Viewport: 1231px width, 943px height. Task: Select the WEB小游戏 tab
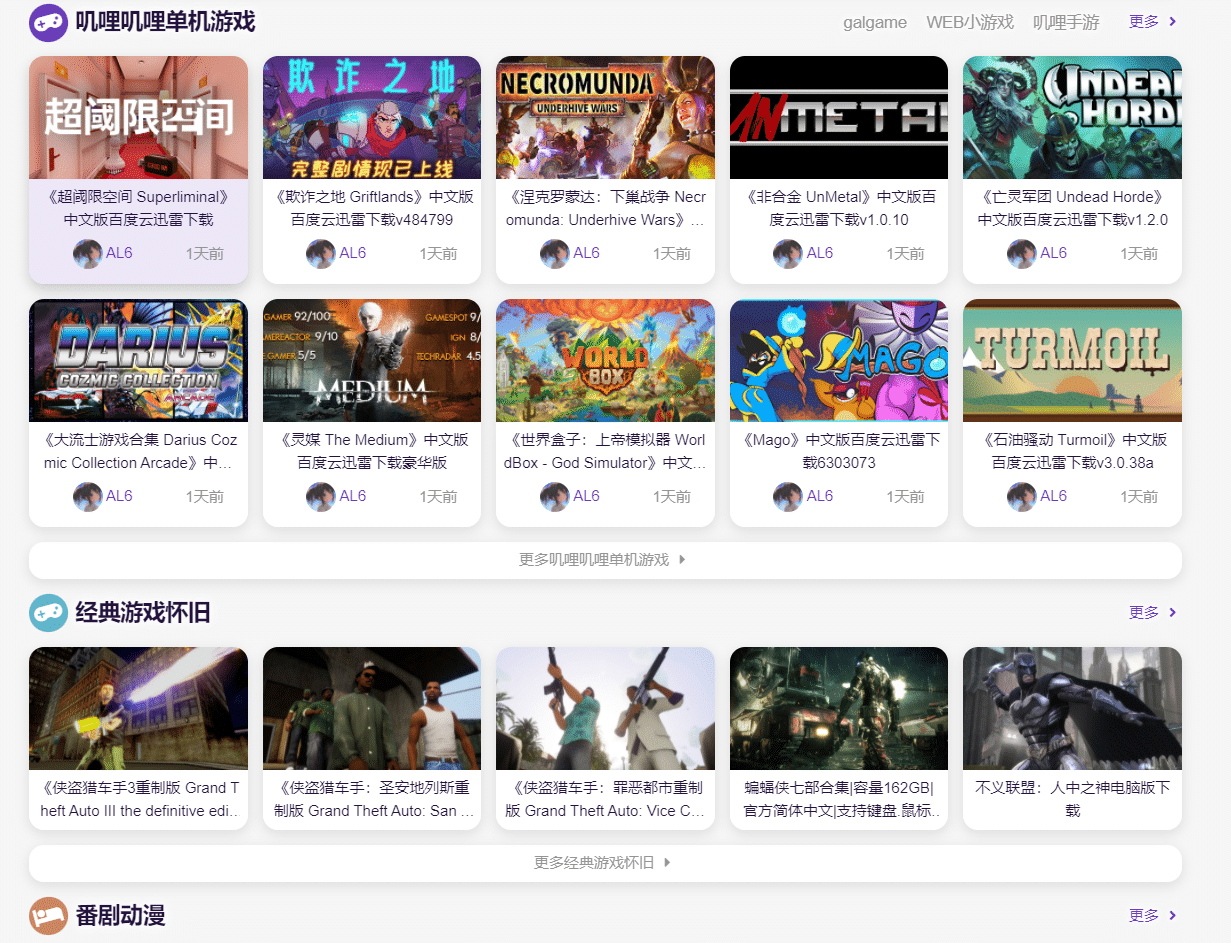(969, 22)
